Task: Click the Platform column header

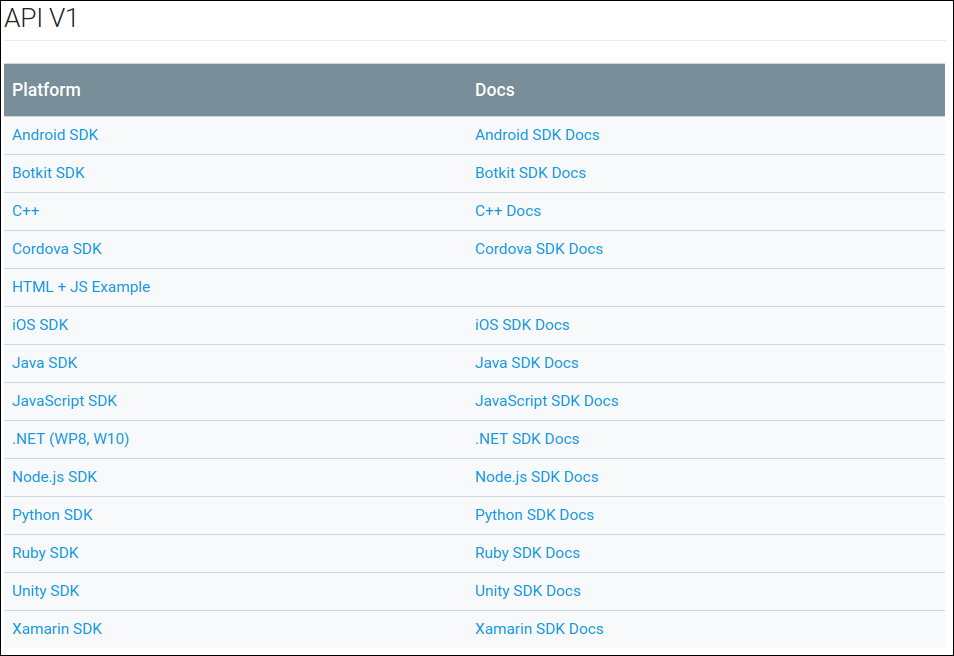Action: 46,90
